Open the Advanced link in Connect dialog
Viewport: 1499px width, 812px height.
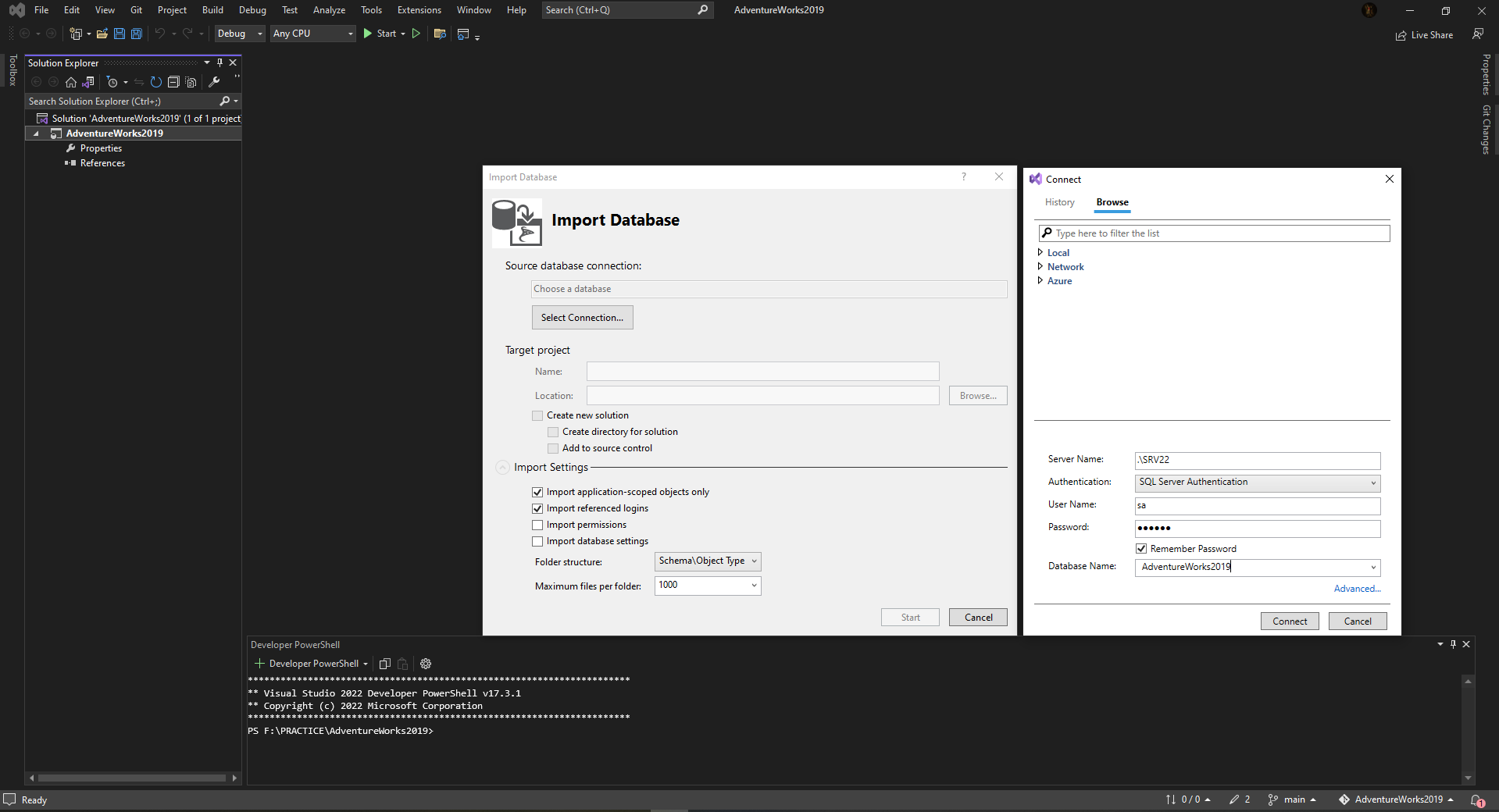pos(1356,589)
